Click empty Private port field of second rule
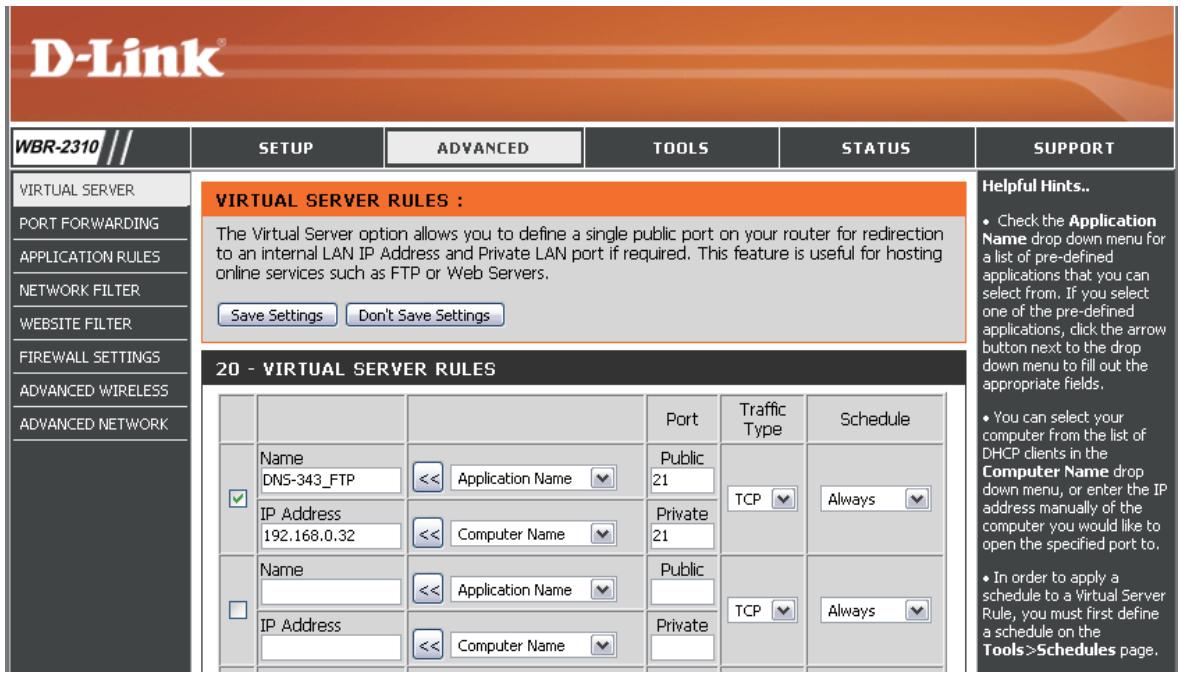 [x=682, y=647]
